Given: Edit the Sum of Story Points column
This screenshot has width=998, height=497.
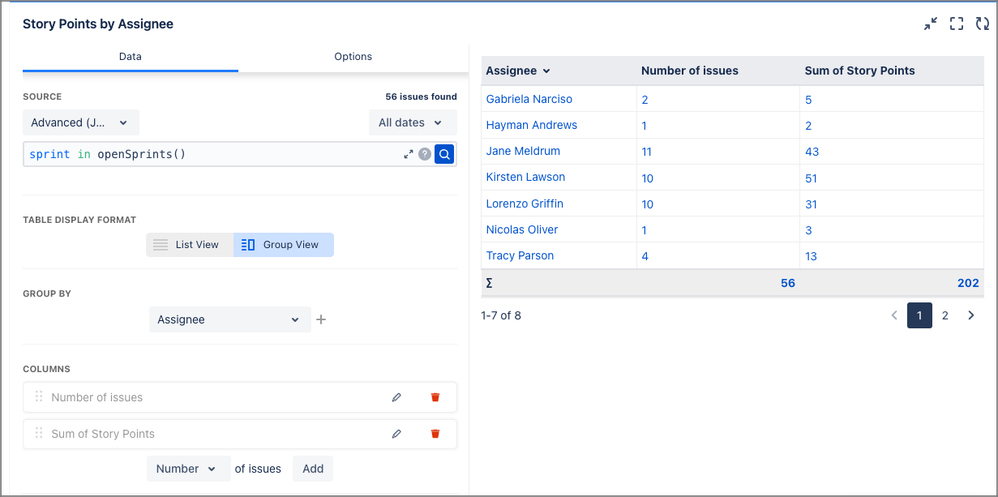Looking at the screenshot, I should coord(397,434).
